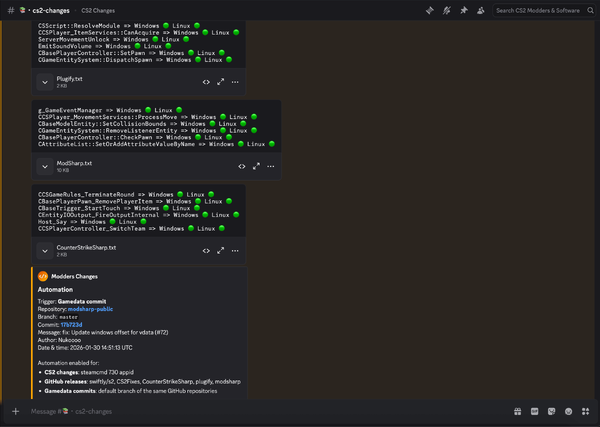
Task: Open more options for CounterStrikeSharp.txt
Action: tap(235, 251)
